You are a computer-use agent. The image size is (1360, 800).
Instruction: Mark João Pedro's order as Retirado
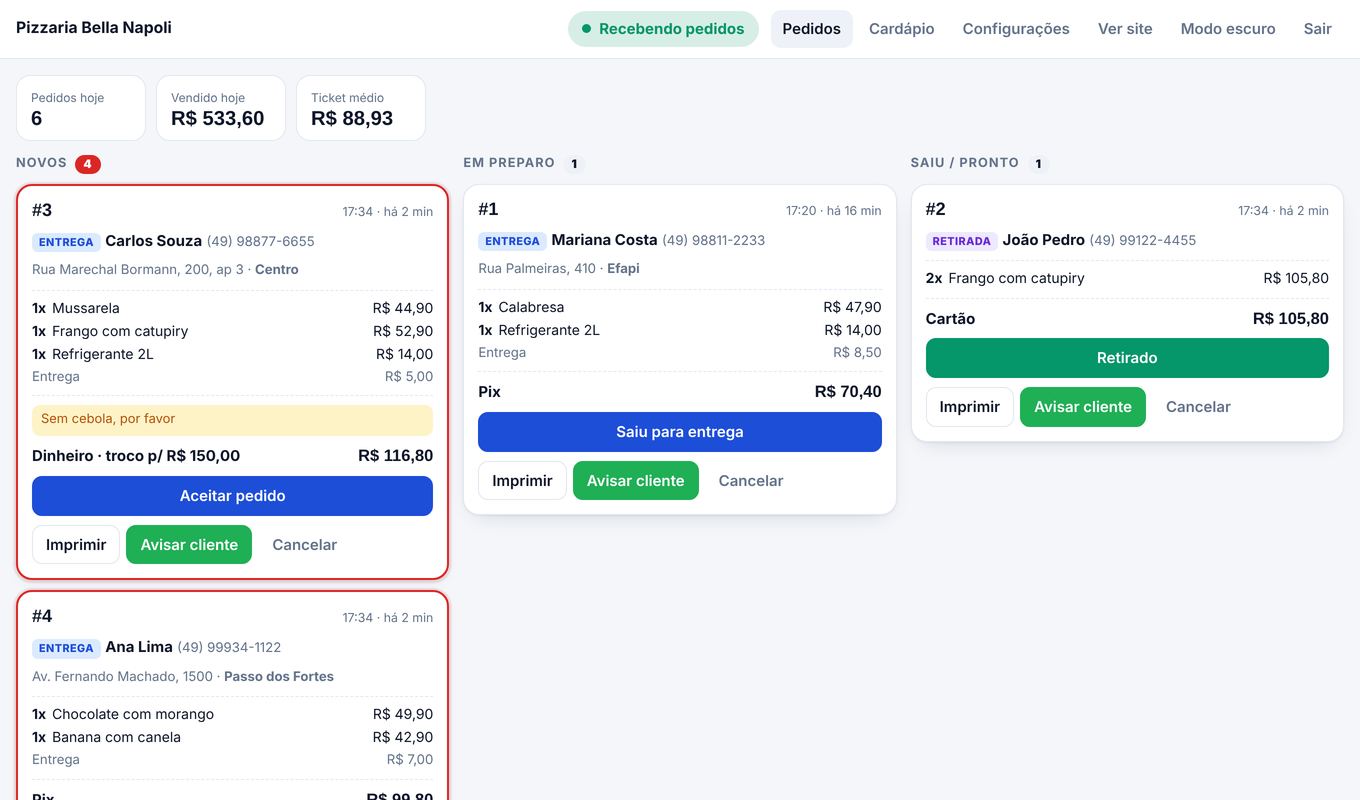tap(1127, 358)
